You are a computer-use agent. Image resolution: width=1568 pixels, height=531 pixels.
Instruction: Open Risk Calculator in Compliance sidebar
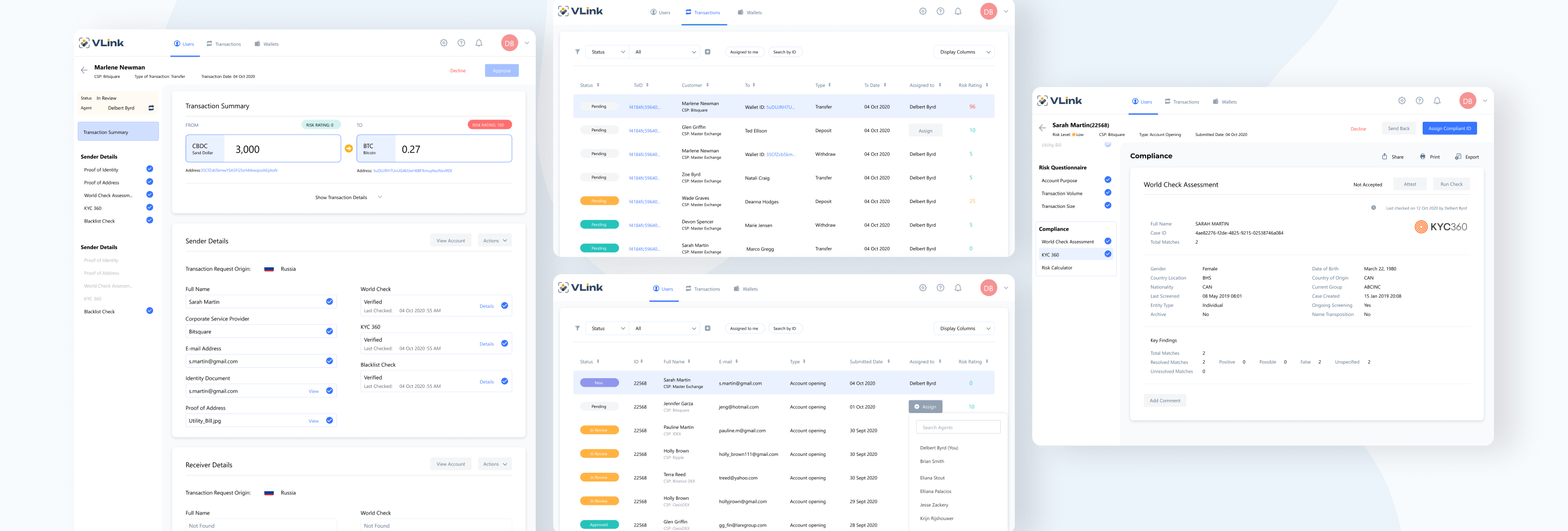1057,268
